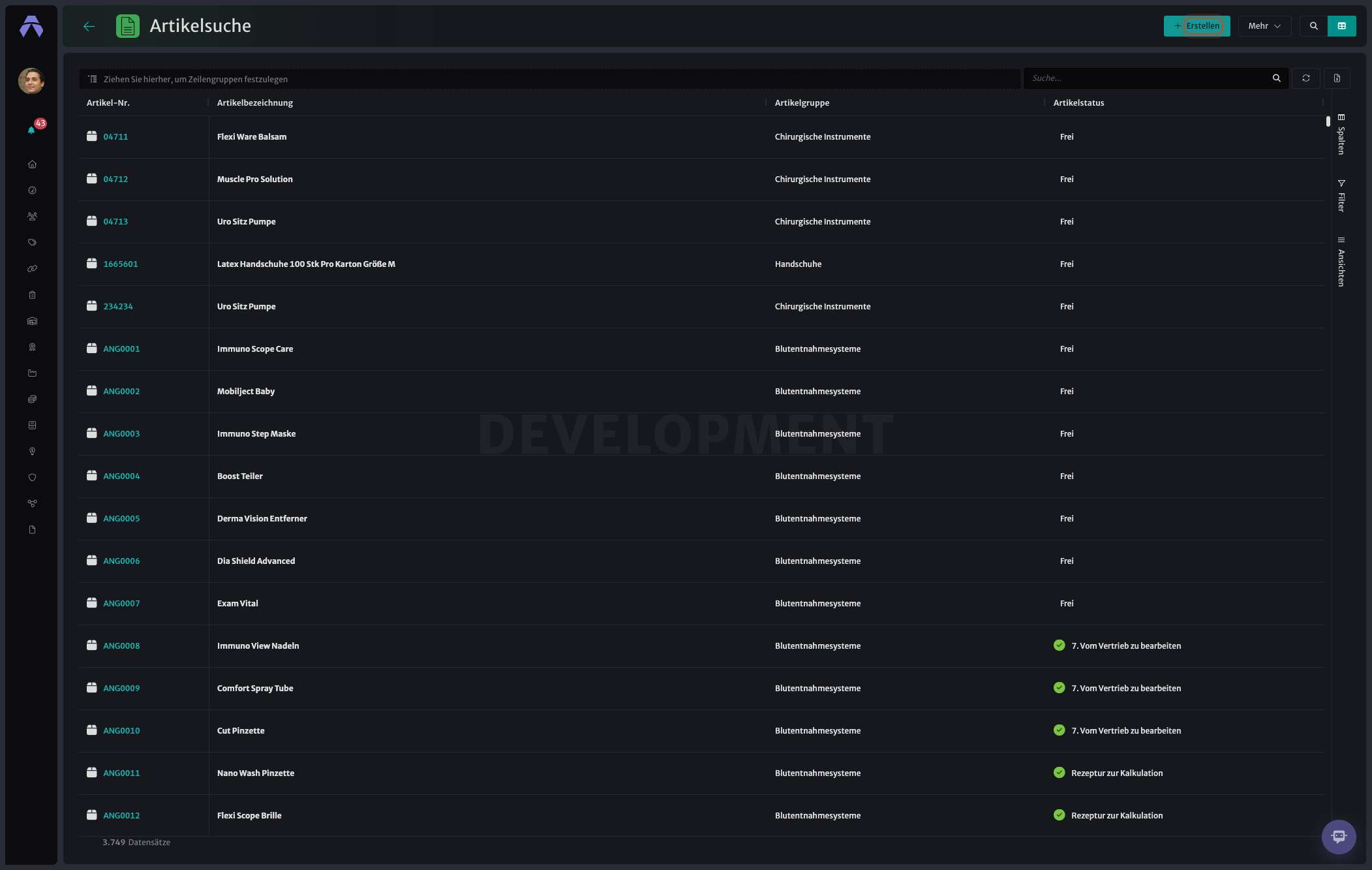This screenshot has width=1372, height=870.
Task: Export the table to Excel
Action: (x=1337, y=78)
